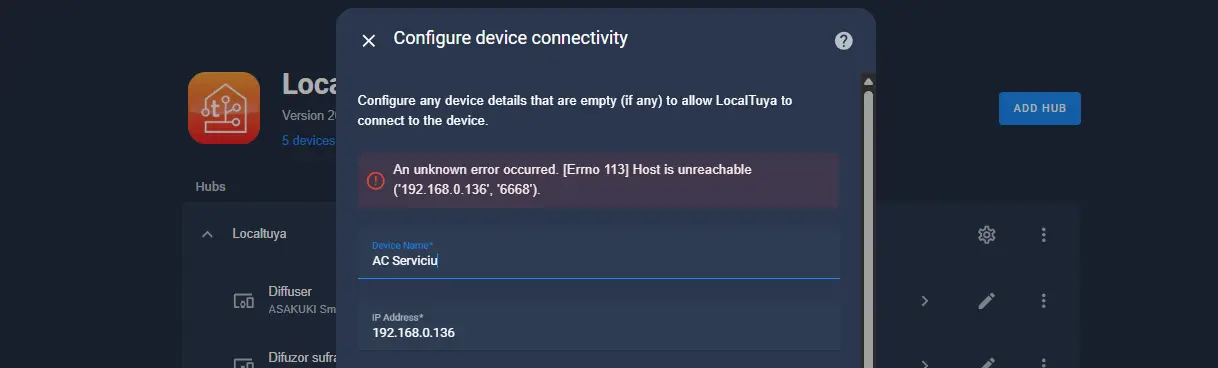Screen dimensions: 1218x368
Task: Open the Difuzor sufra row three-dot menu
Action: (x=1043, y=363)
